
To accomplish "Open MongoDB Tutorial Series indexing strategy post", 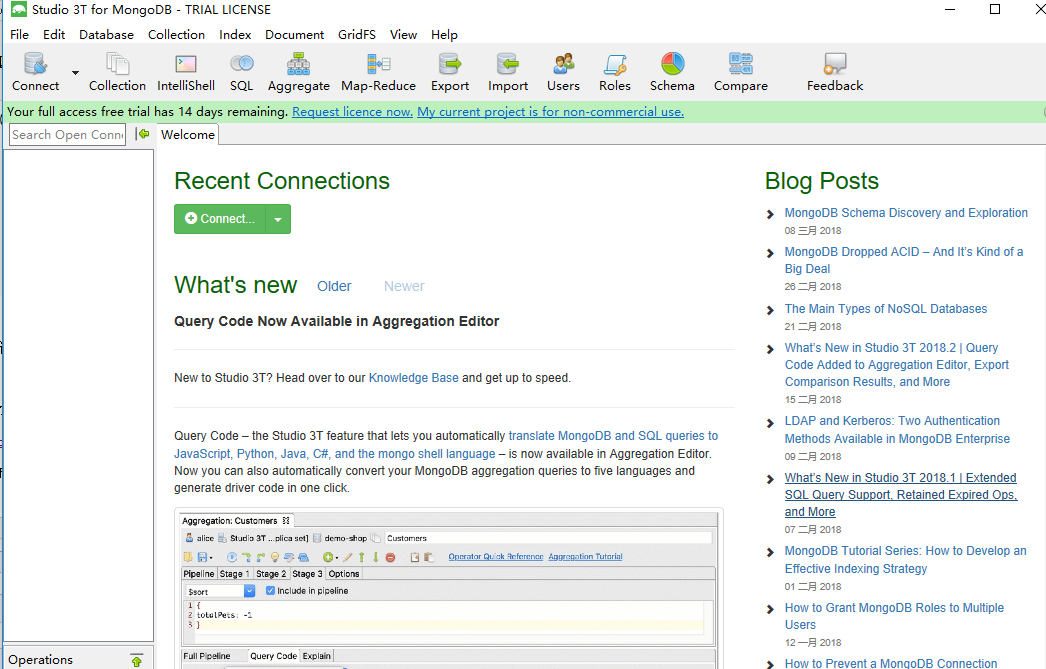I will pos(905,560).
